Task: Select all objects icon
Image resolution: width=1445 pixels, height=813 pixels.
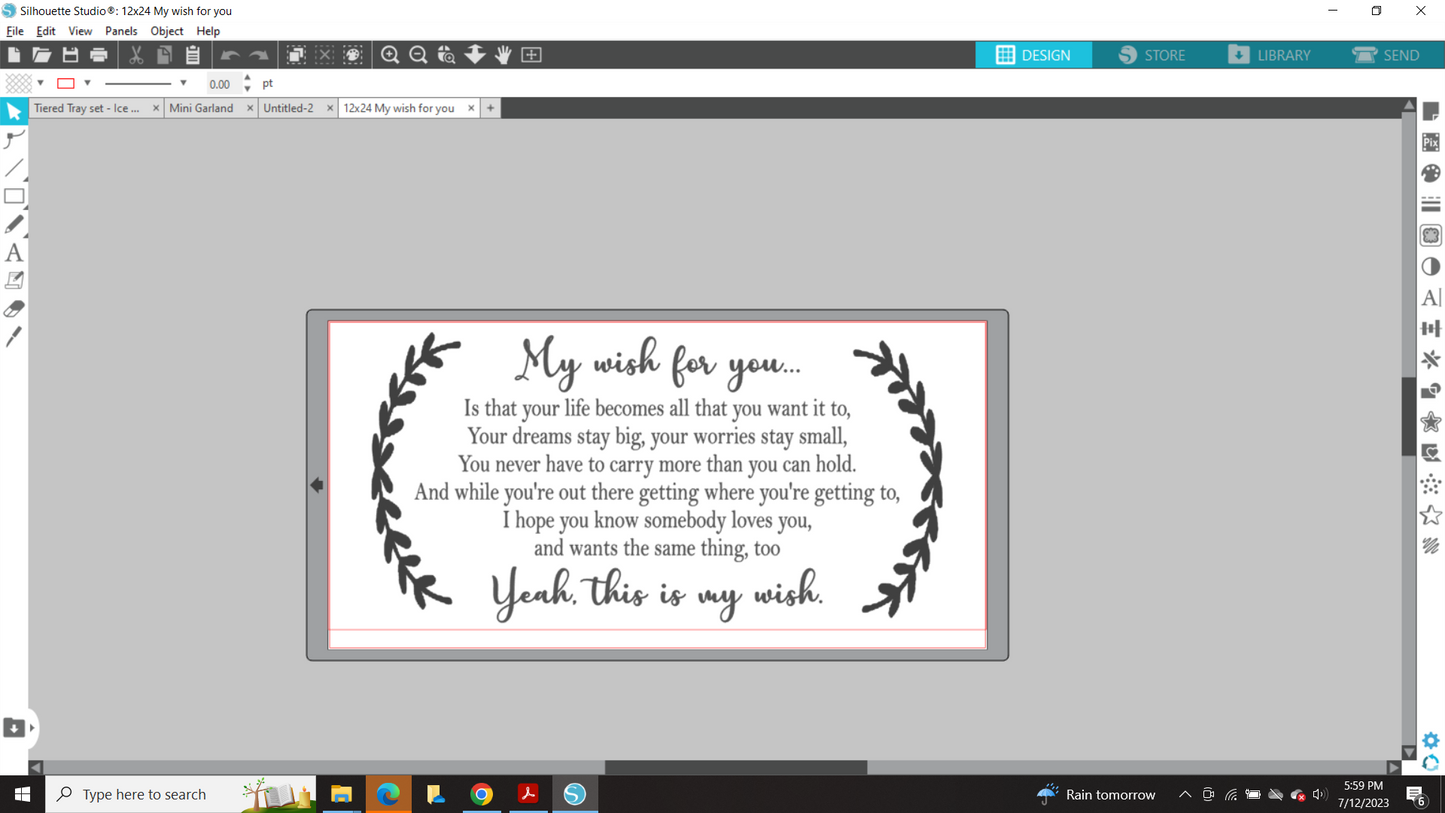Action: [296, 55]
